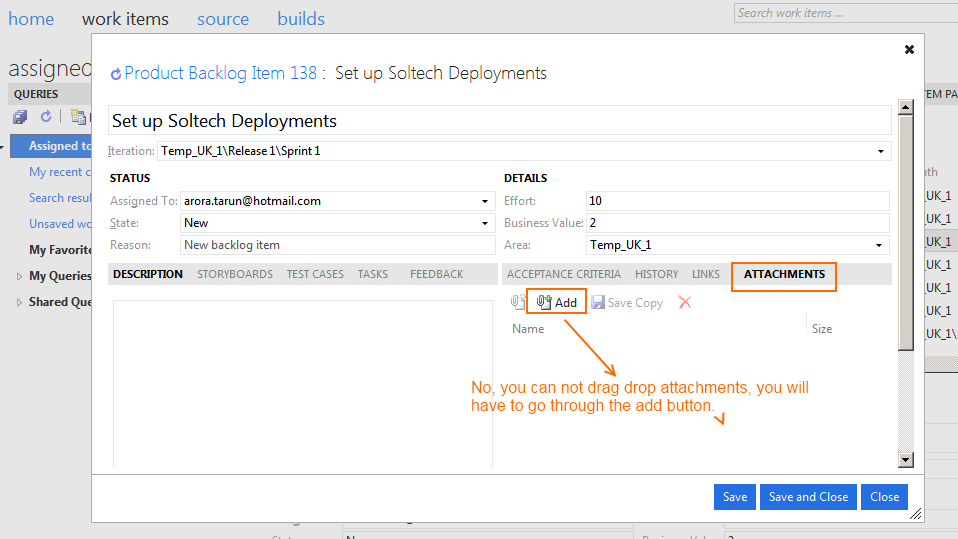Click the refresh icon beside Product Backlog Item 138
This screenshot has width=958, height=539.
[x=115, y=74]
